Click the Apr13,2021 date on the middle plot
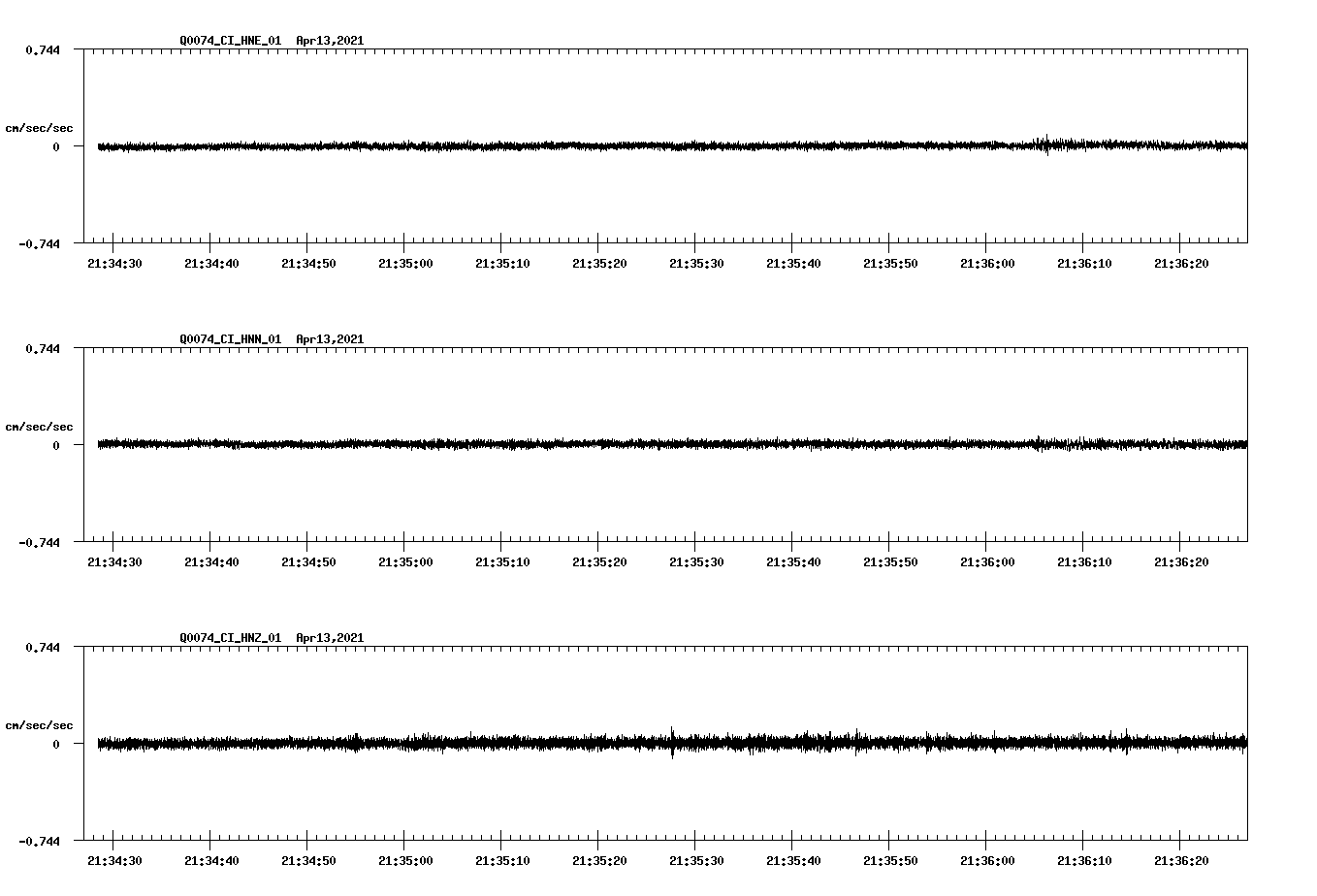The width and height of the screenshot is (1317, 896). (331, 338)
